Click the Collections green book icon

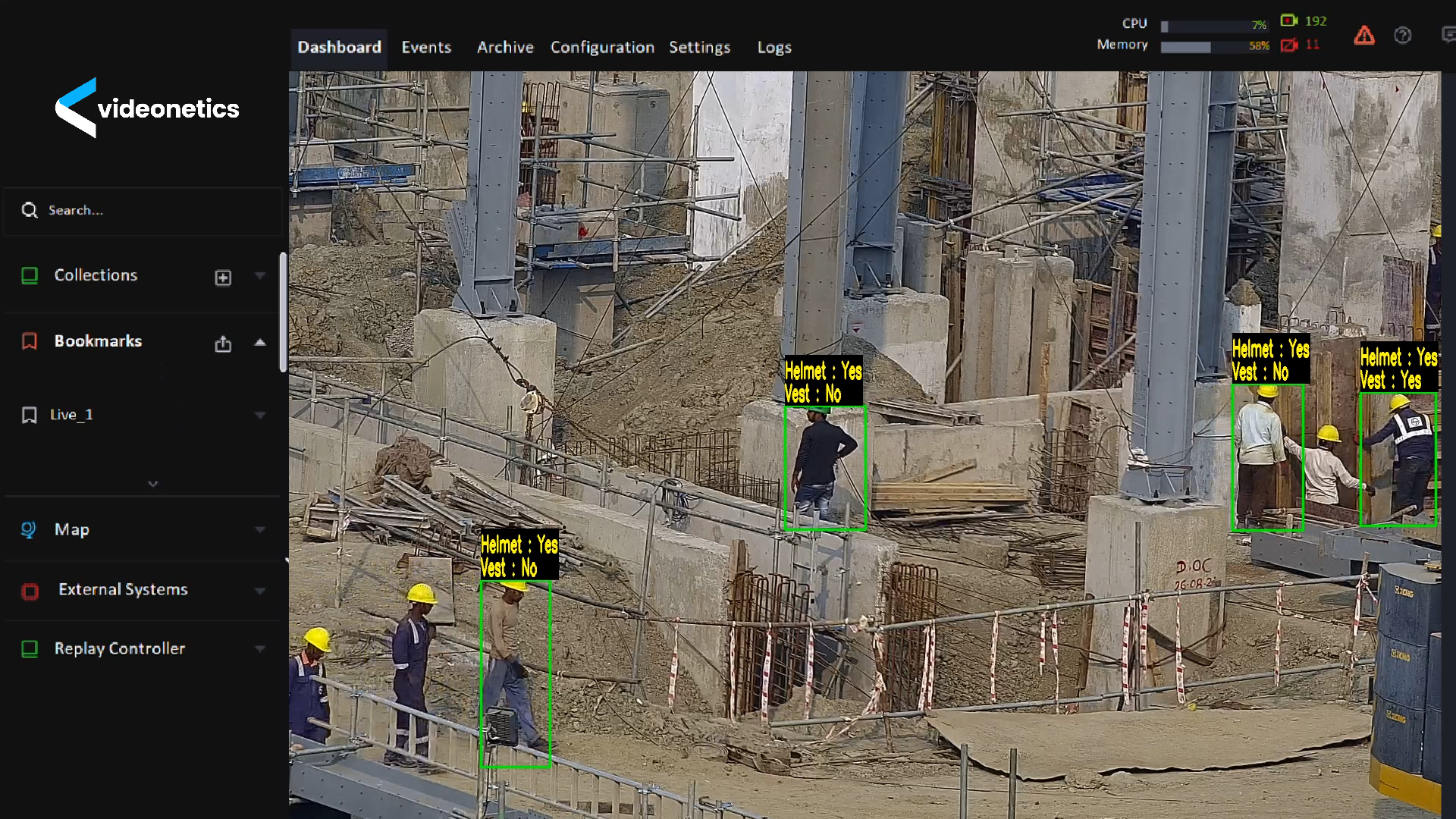coord(30,275)
